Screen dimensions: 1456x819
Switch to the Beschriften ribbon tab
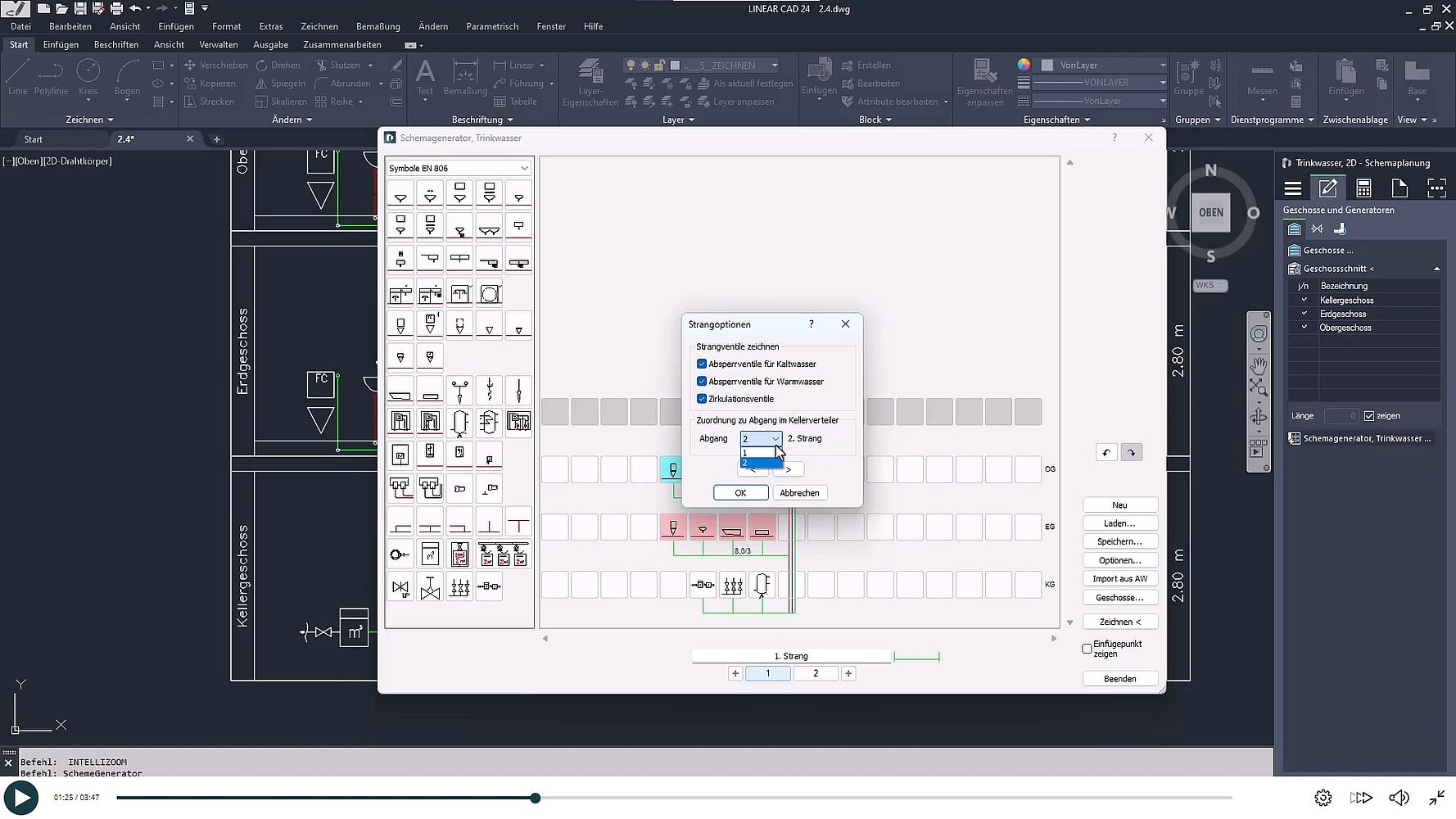[x=116, y=44]
